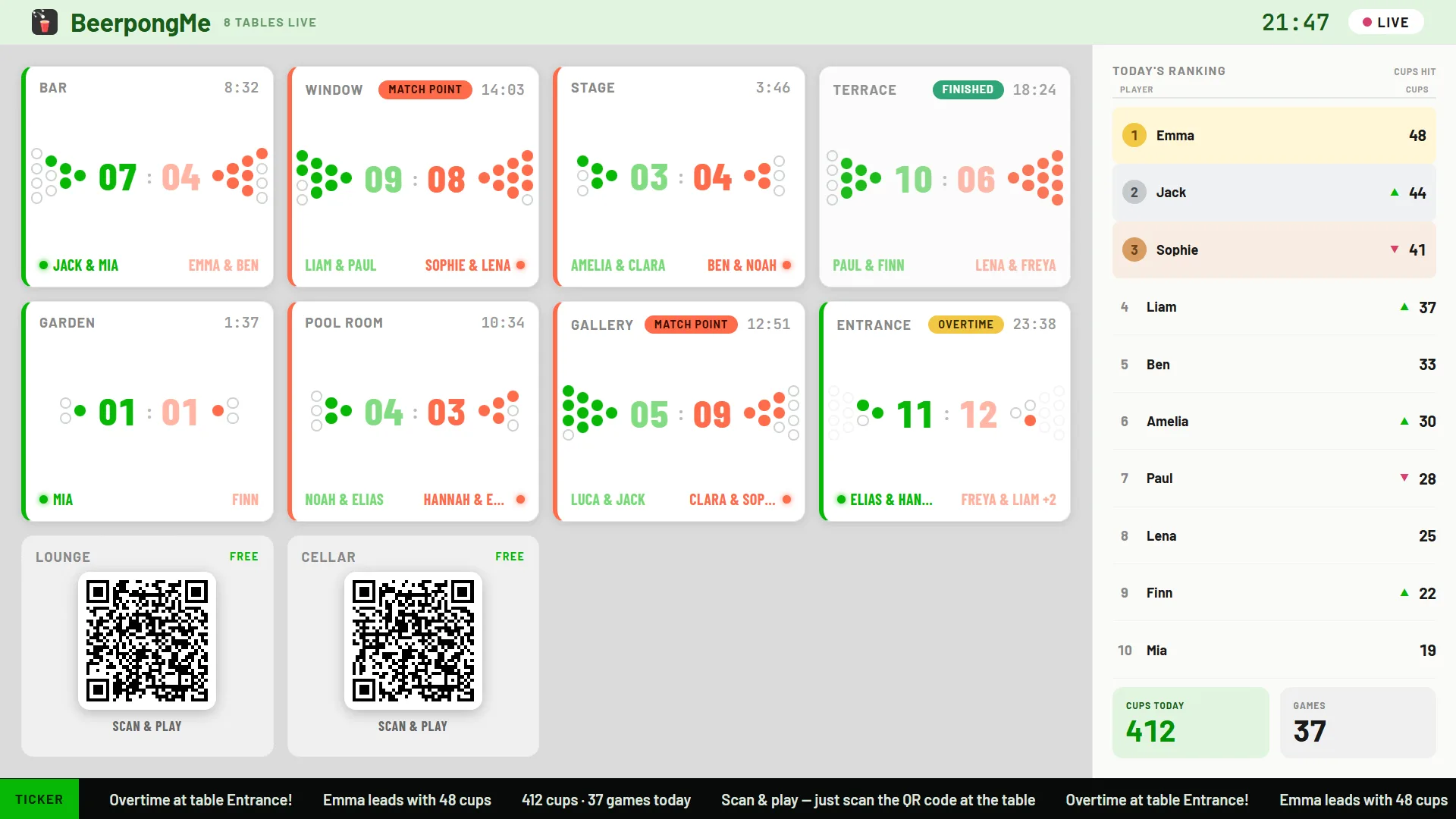Screen dimensions: 1456x819
Task: Click Jack's rank 2 silver badge
Action: [1134, 193]
